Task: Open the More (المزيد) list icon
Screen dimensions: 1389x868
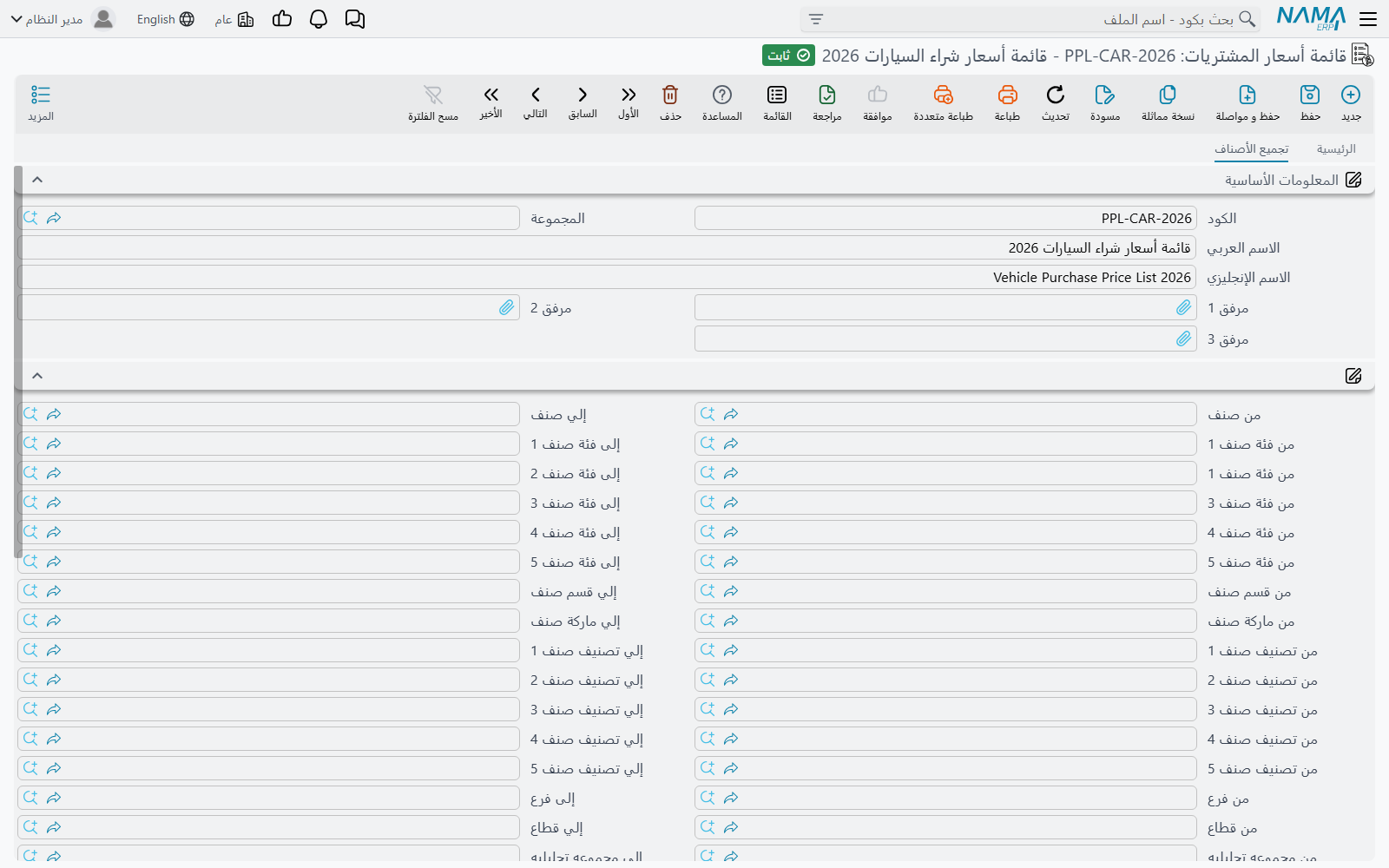Action: pyautogui.click(x=41, y=95)
